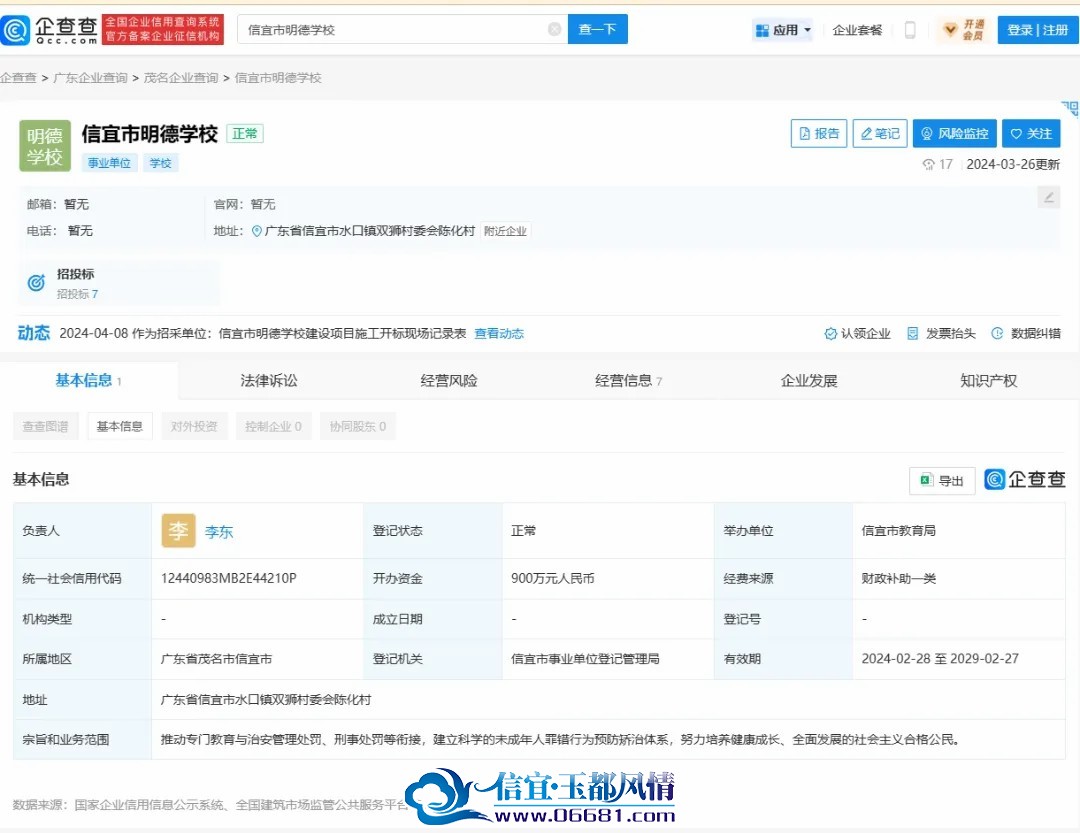The height and width of the screenshot is (833, 1080).
Task: Select the 查查图谱 sub-tab
Action: pyautogui.click(x=45, y=426)
